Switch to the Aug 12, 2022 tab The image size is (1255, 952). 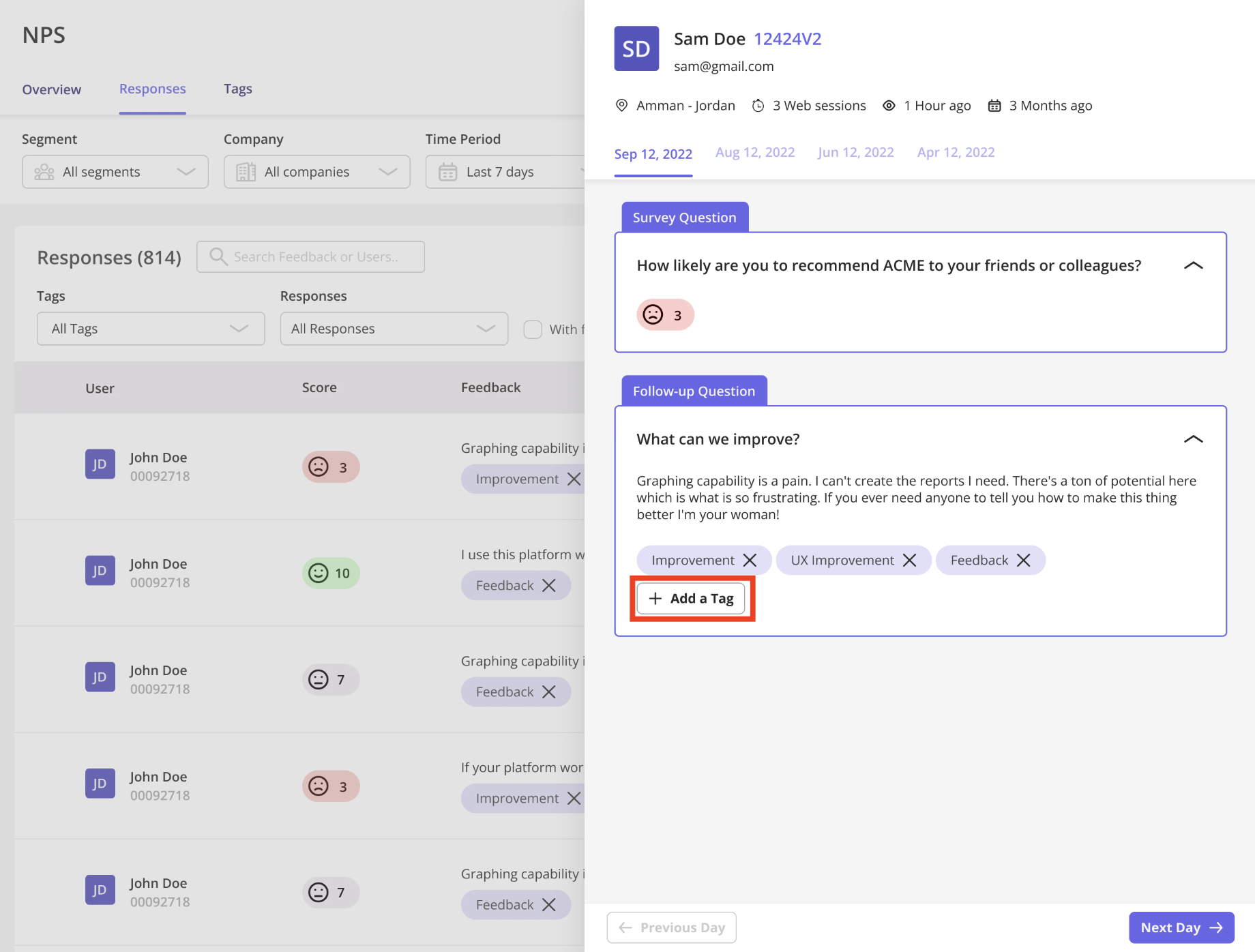[x=755, y=152]
